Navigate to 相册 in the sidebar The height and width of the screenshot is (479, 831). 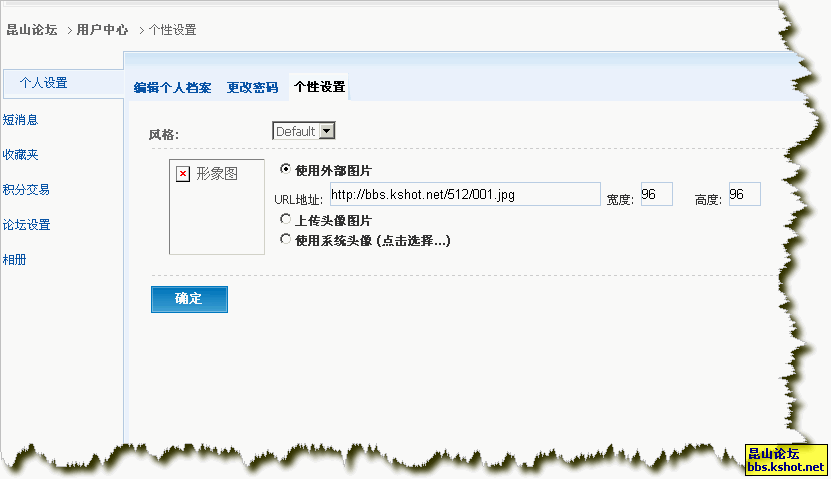point(15,260)
